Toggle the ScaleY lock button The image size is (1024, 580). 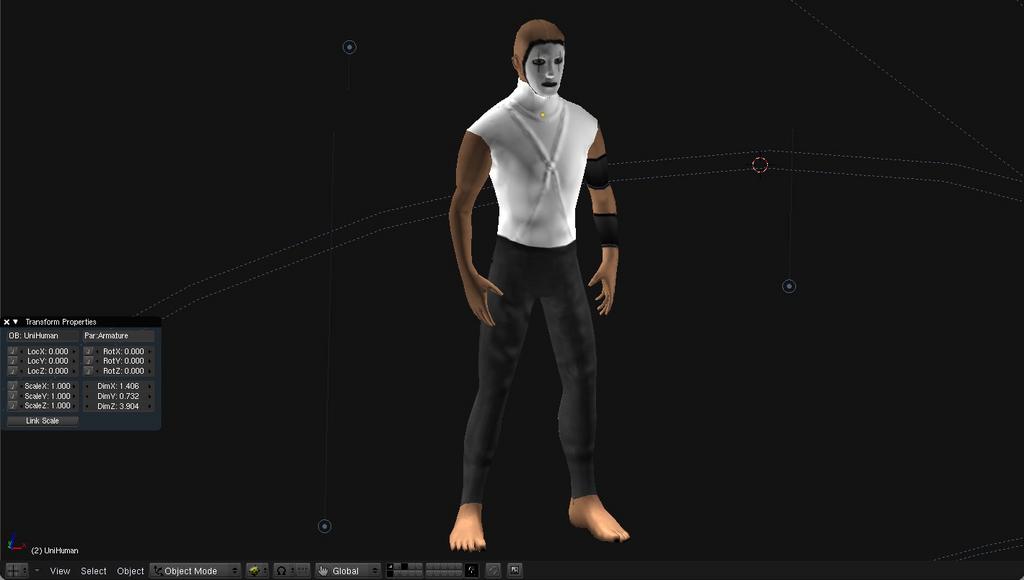13,396
